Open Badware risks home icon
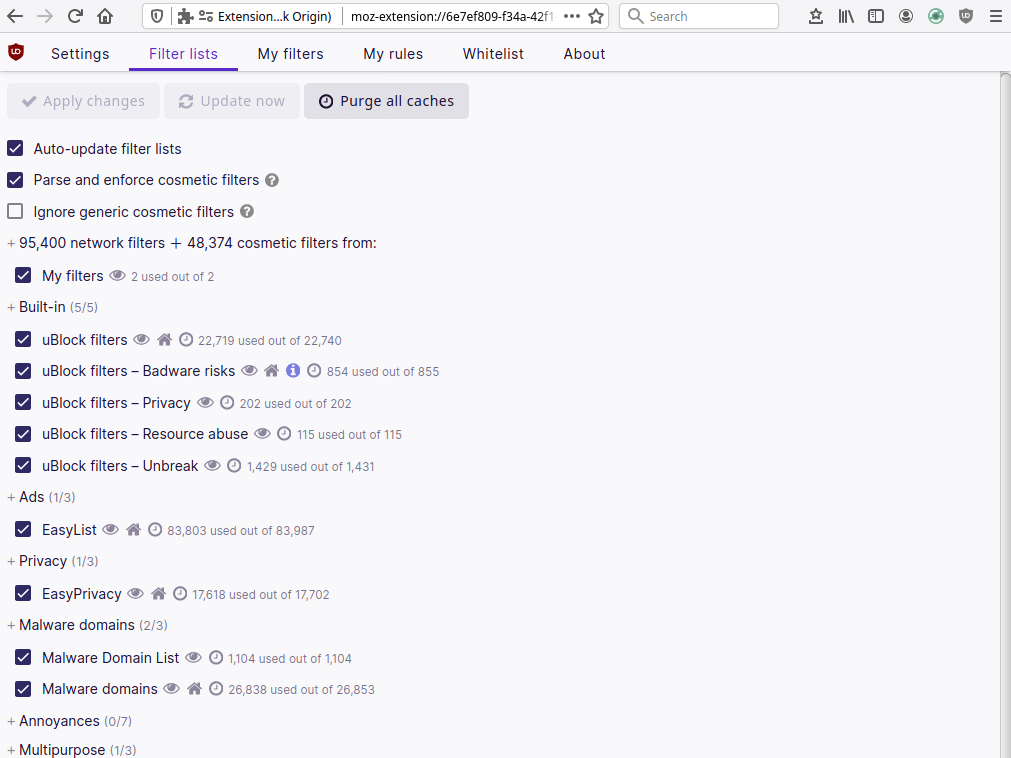The width and height of the screenshot is (1011, 758). (x=271, y=371)
